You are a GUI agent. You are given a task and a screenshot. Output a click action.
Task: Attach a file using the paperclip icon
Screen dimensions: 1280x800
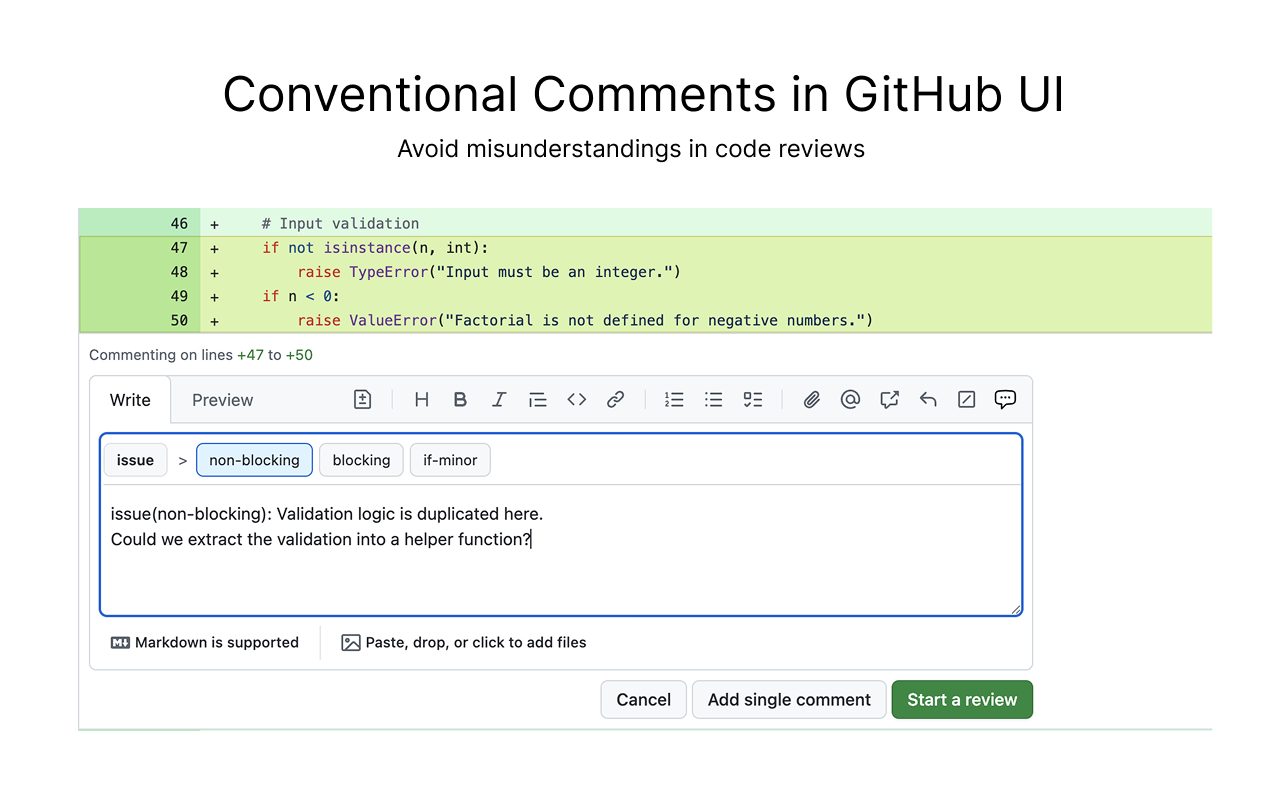(811, 399)
